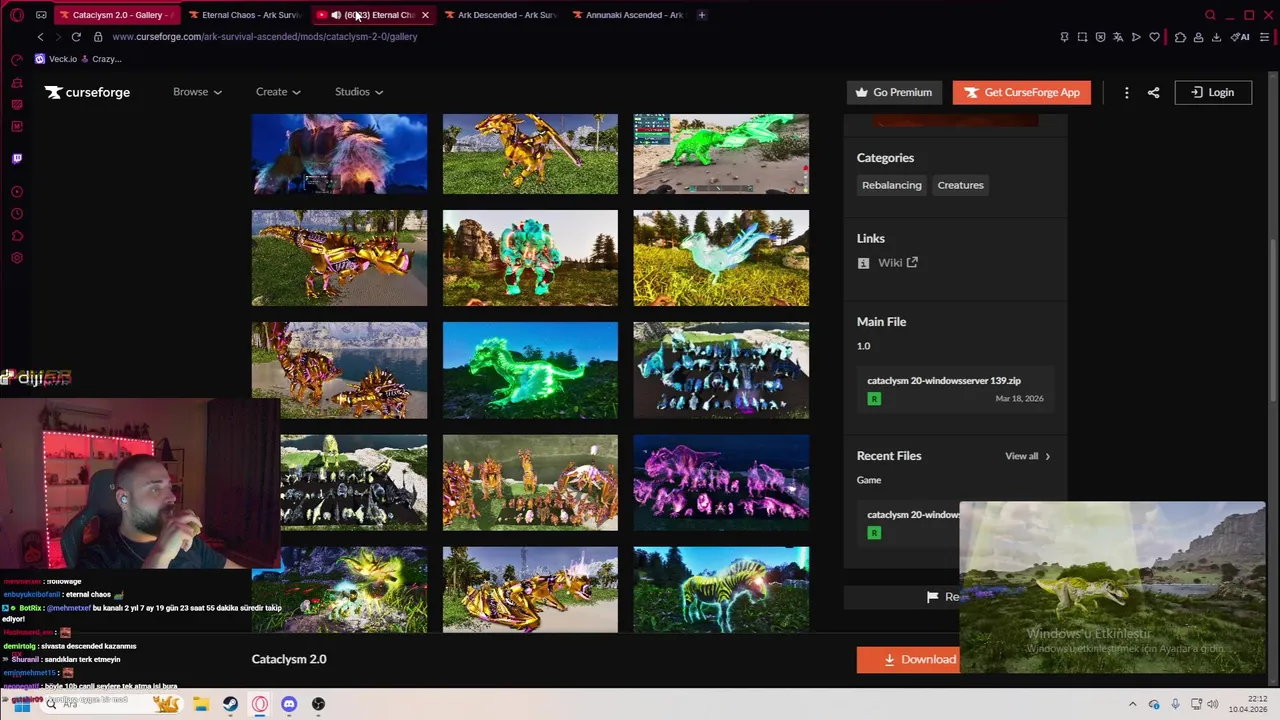Expand the Browse dropdown menu

point(197,92)
